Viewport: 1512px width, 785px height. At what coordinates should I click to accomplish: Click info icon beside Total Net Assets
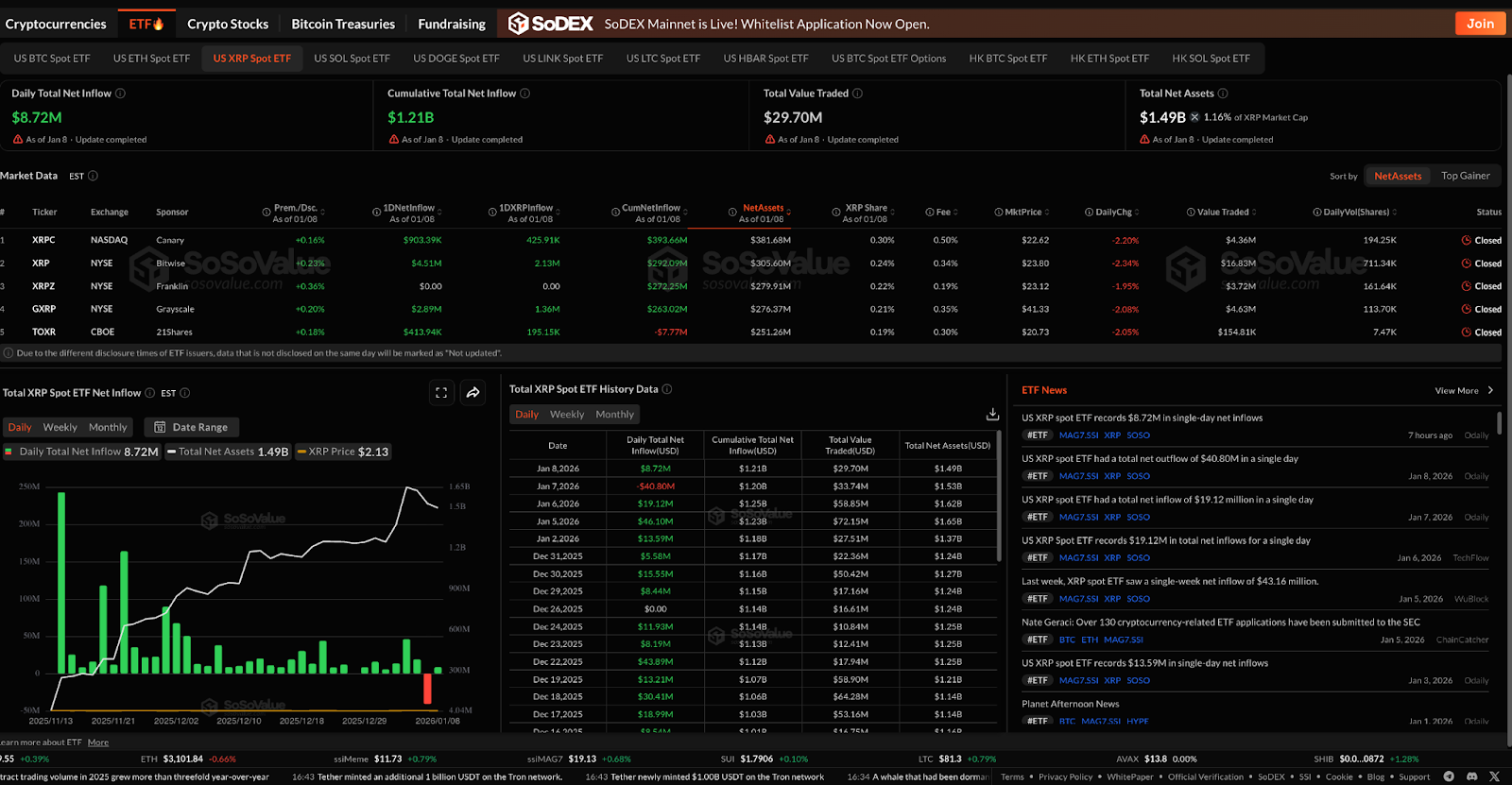point(1223,94)
